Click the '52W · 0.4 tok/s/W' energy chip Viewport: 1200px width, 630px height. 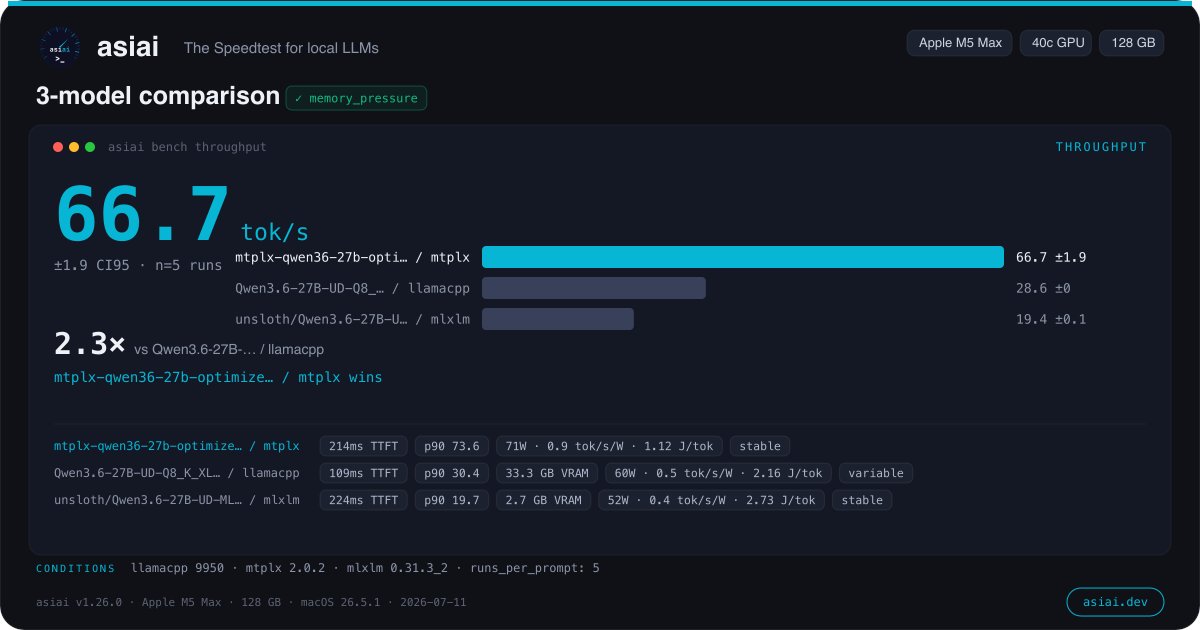coord(711,500)
